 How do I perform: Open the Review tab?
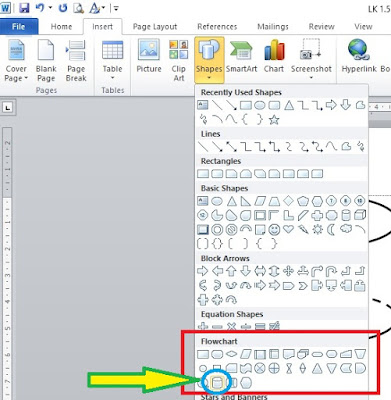pos(322,27)
